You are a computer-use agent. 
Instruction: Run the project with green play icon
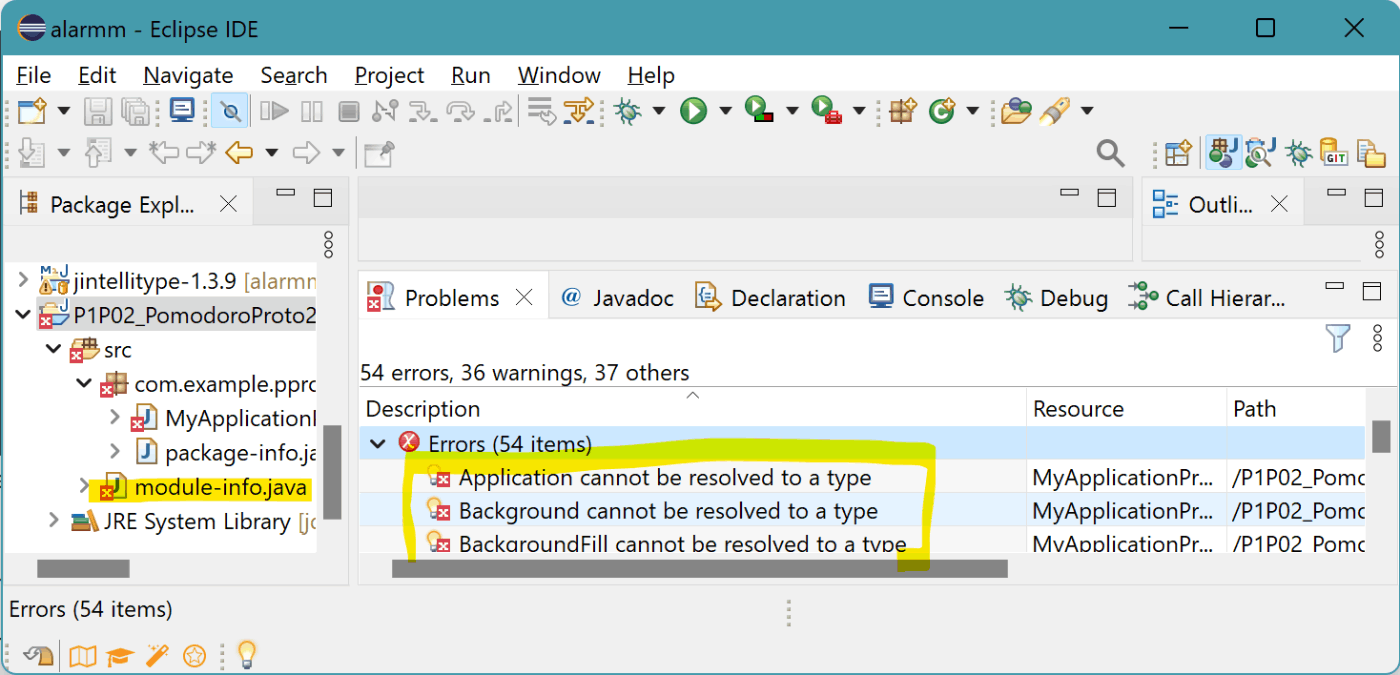coord(694,110)
